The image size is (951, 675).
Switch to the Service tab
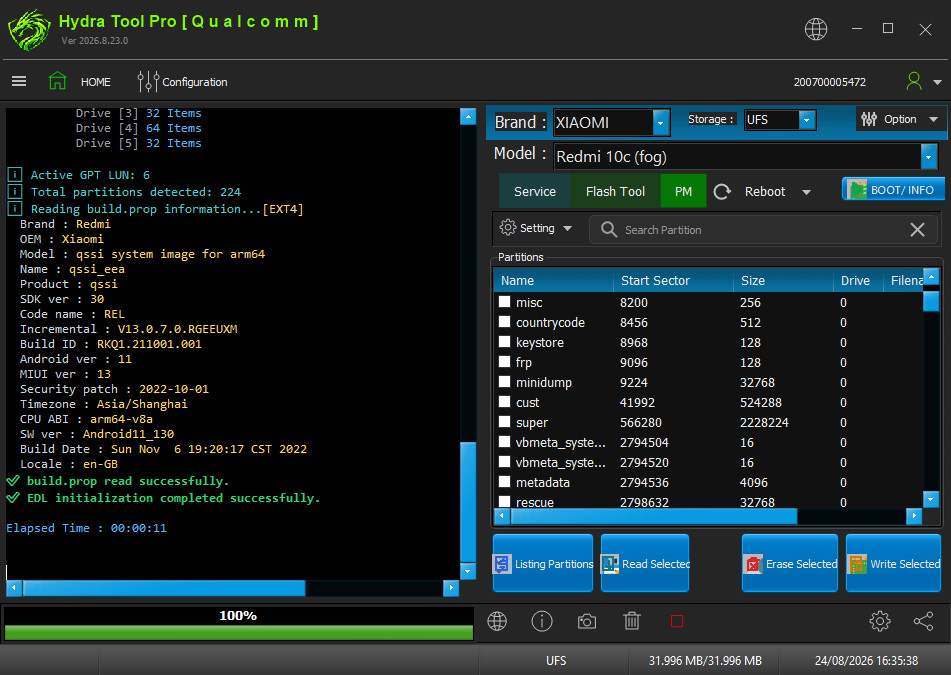(534, 191)
